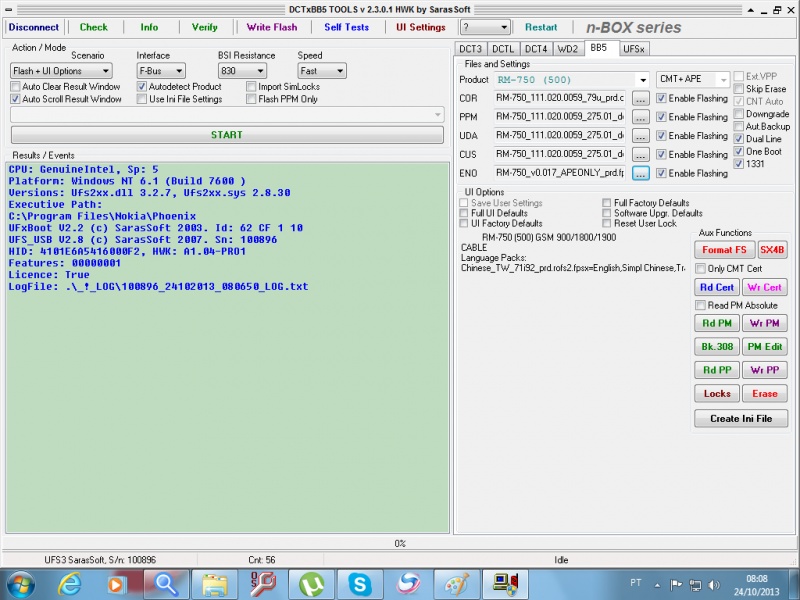Browse for ENO file with ellipsis button
This screenshot has height=600, width=800.
pos(640,173)
